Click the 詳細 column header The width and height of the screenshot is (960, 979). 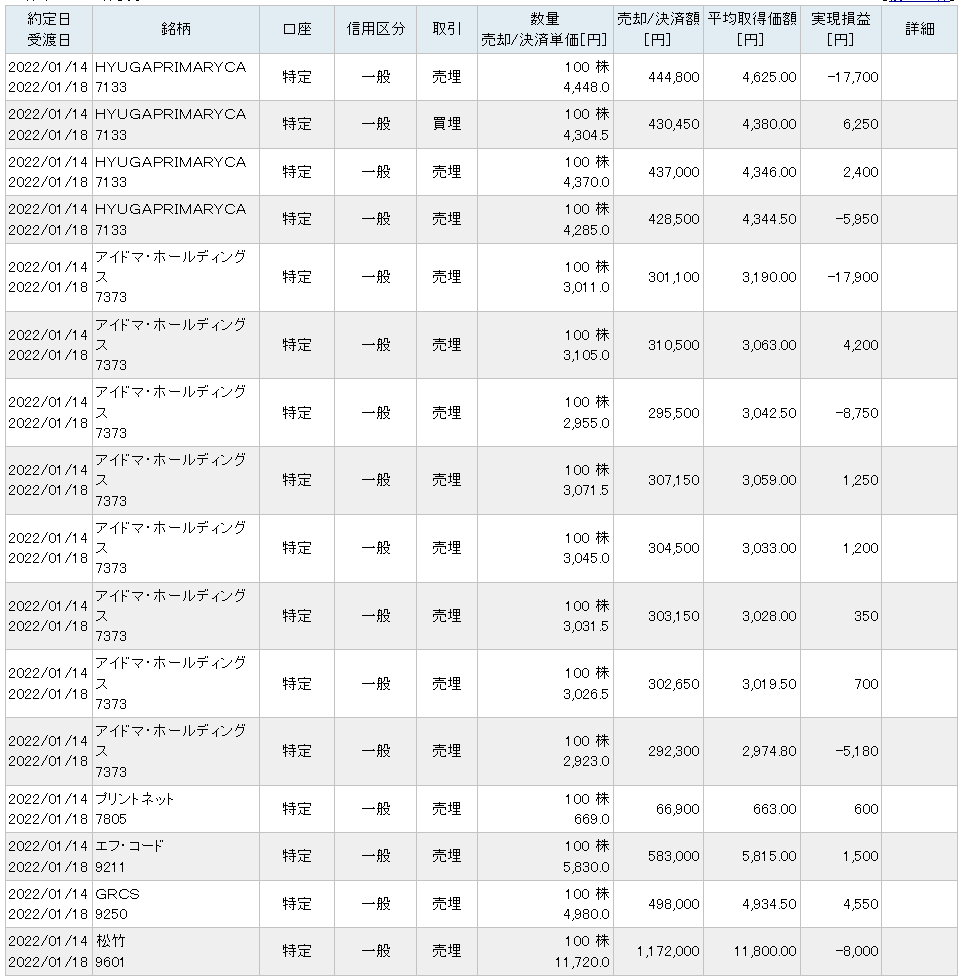click(x=919, y=29)
